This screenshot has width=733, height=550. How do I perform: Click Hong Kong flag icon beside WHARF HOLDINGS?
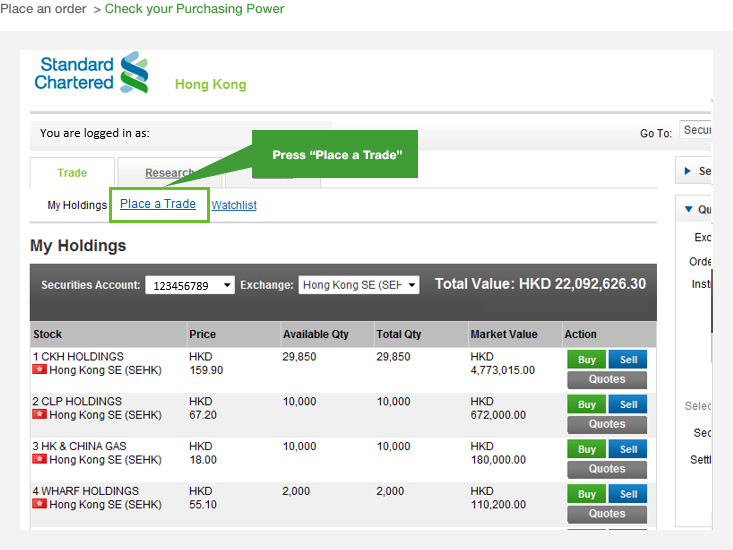pyautogui.click(x=39, y=504)
